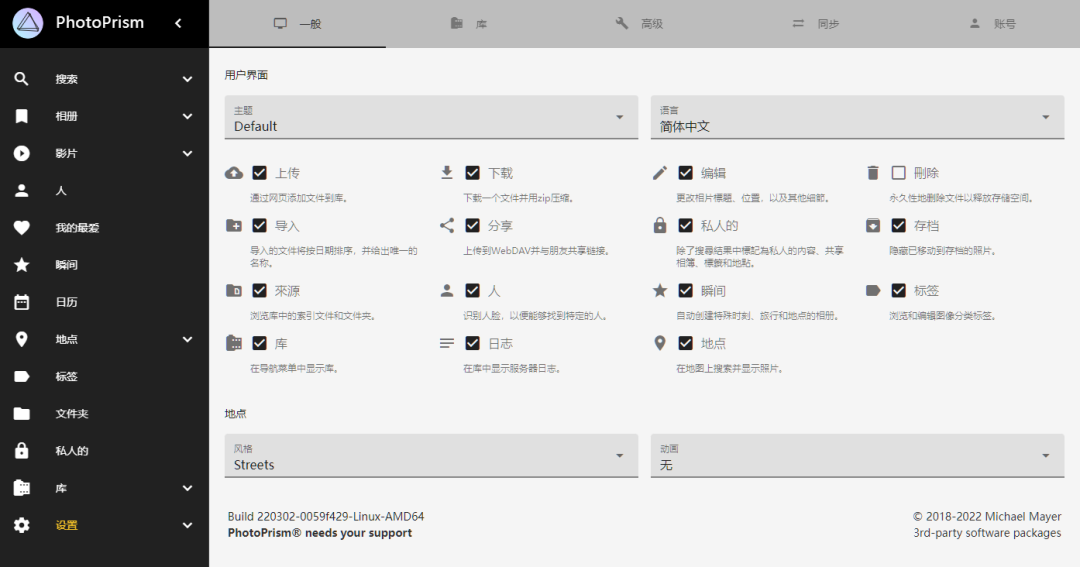Click the PhotoPrism logo icon
Image resolution: width=1080 pixels, height=567 pixels.
pyautogui.click(x=28, y=23)
